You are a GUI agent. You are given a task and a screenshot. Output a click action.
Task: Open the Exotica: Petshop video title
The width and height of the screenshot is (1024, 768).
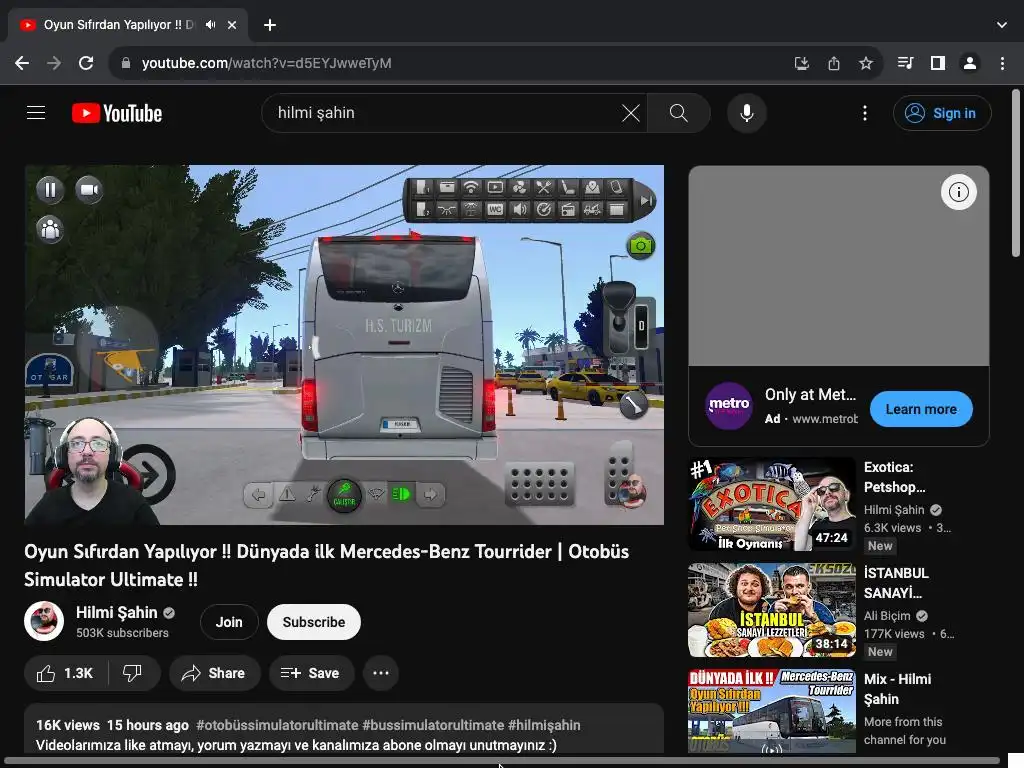coord(894,477)
